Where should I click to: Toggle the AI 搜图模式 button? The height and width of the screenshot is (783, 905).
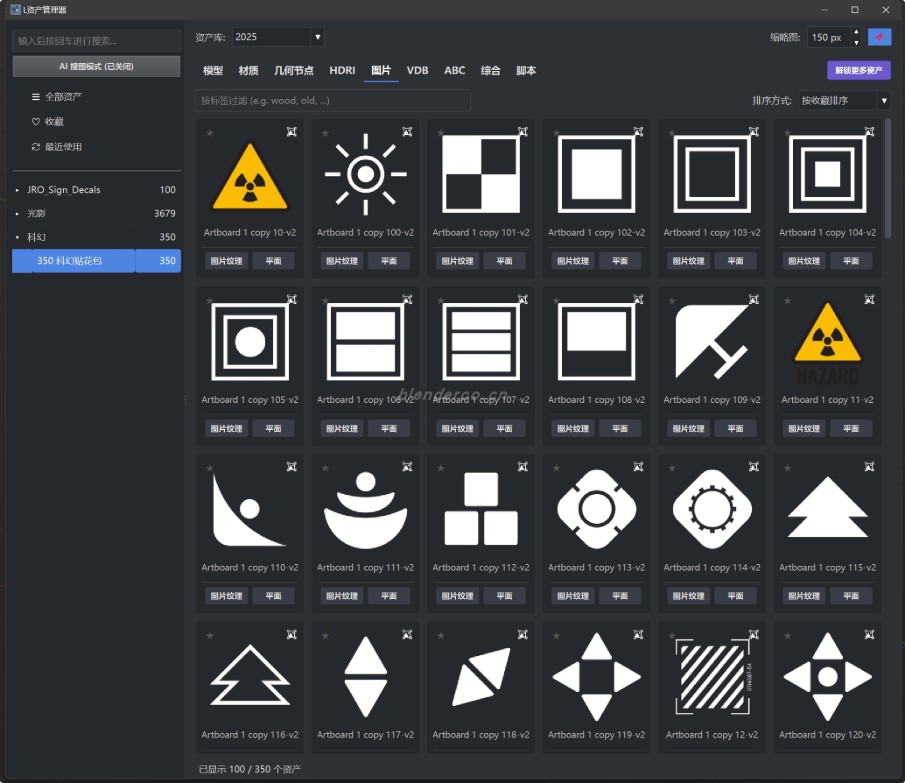point(96,66)
